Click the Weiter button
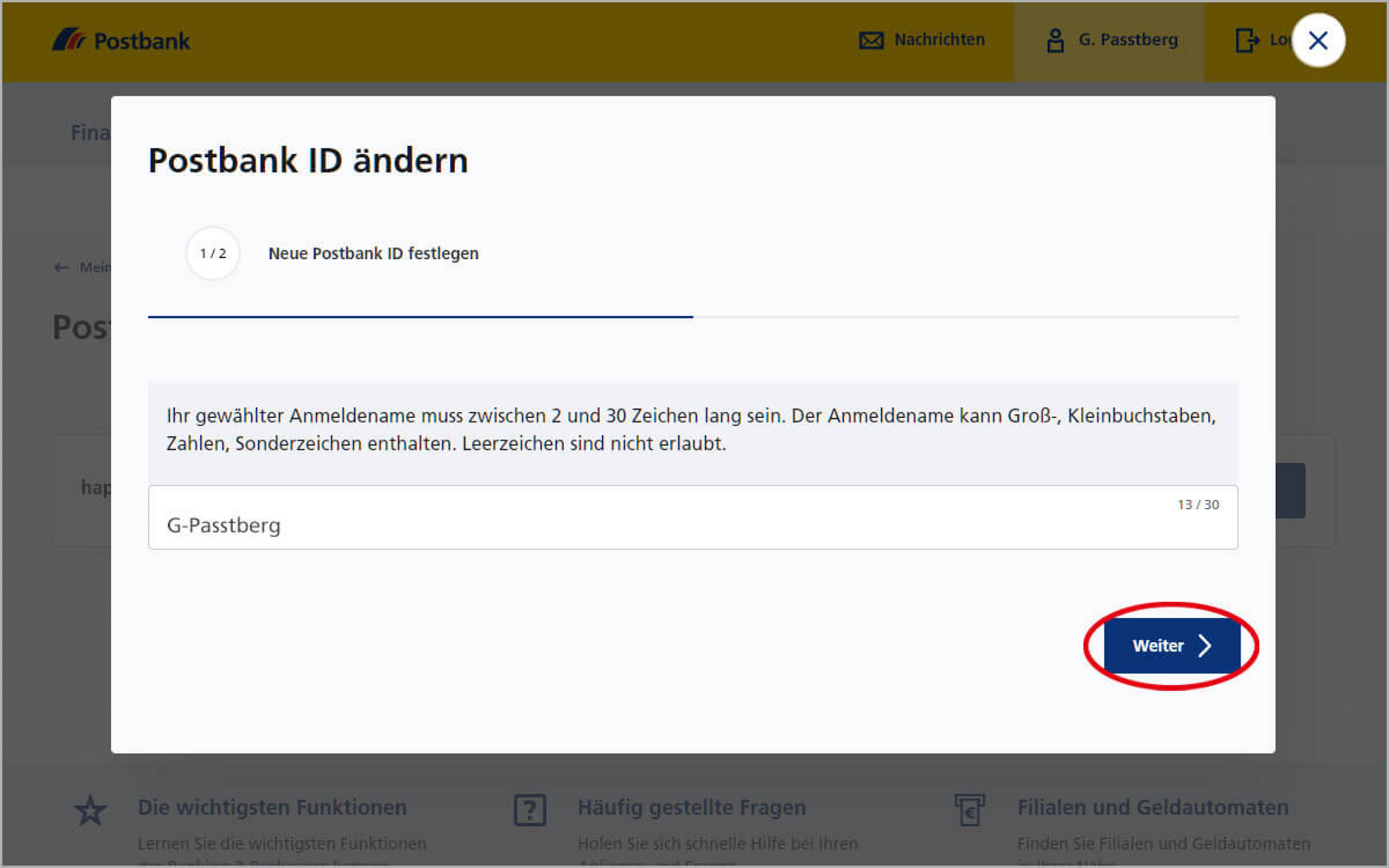 click(1172, 645)
